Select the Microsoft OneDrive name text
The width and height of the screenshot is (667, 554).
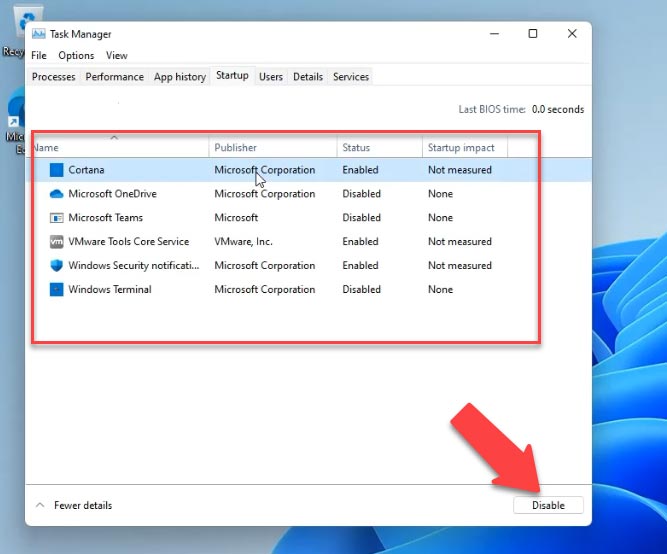pos(112,194)
